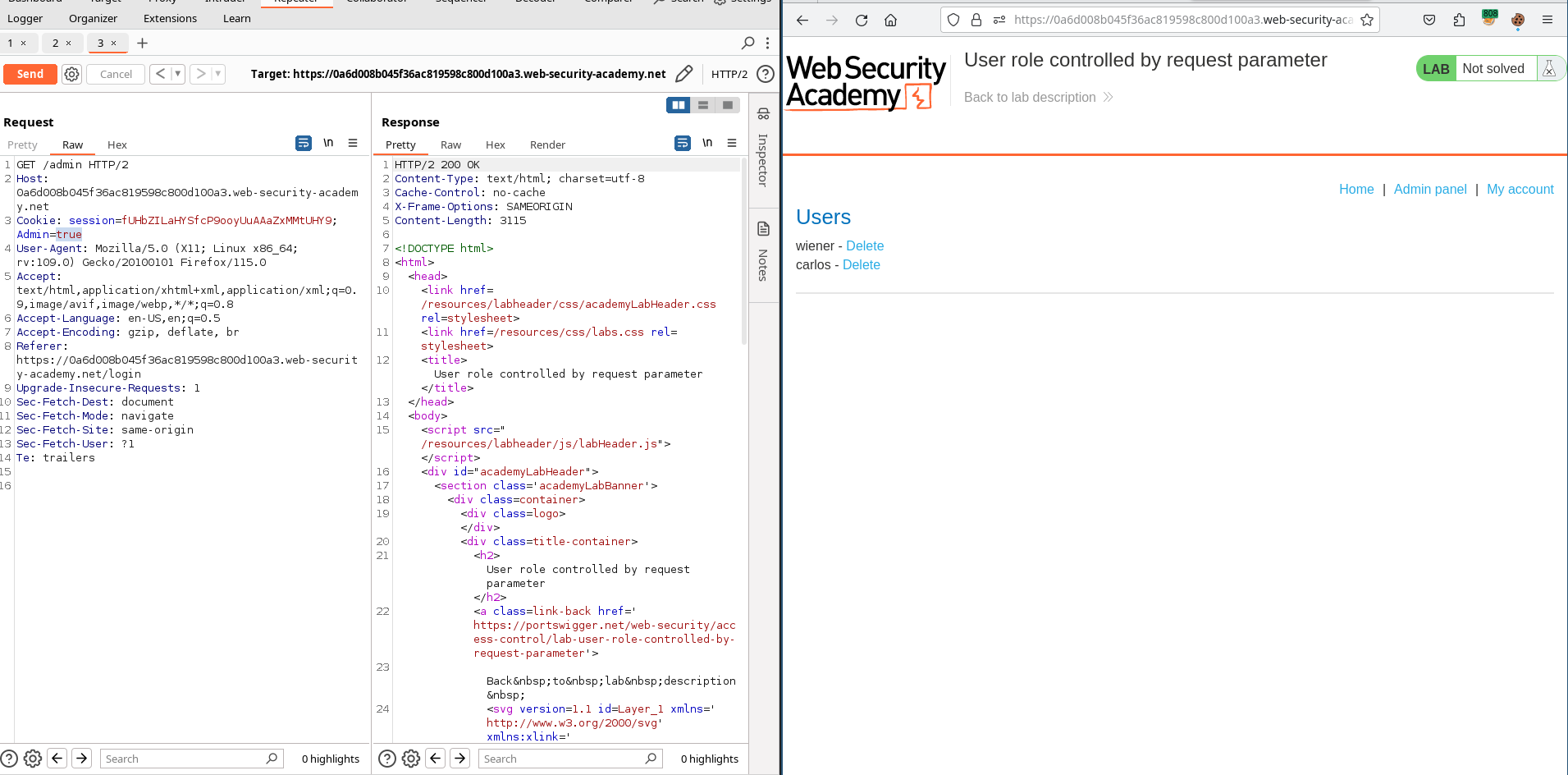Open Repeater send settings gear
The height and width of the screenshot is (775, 1568).
click(x=72, y=74)
